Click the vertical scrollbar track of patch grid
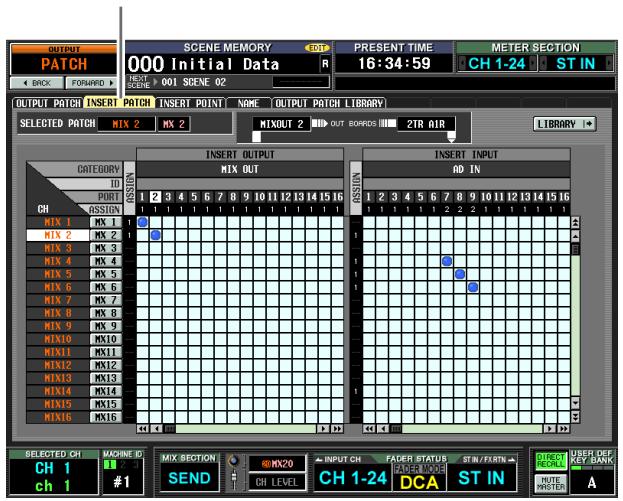Screen dimensions: 623x501 click(x=575, y=326)
